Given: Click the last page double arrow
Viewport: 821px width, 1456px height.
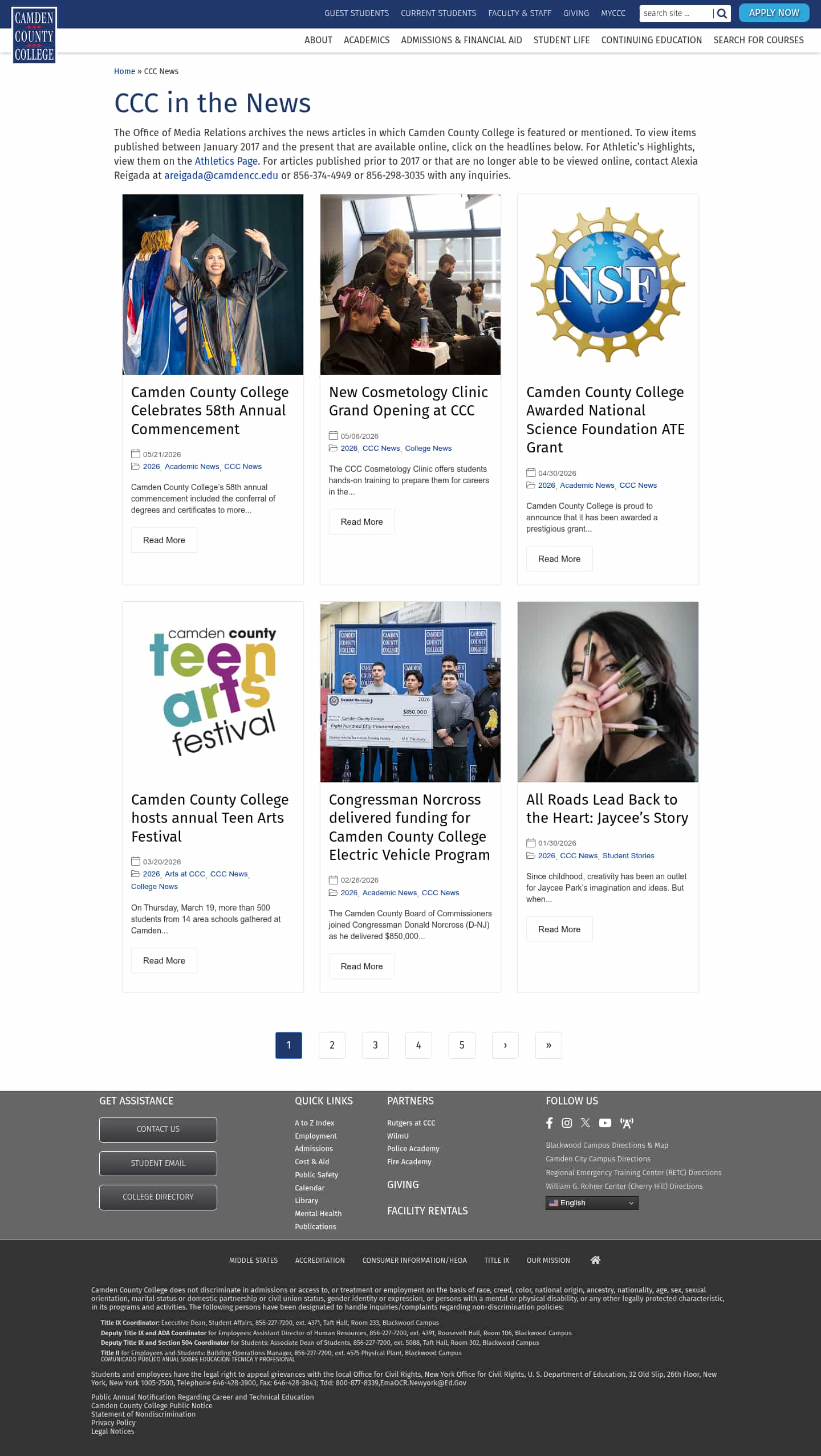Looking at the screenshot, I should click(x=548, y=1045).
